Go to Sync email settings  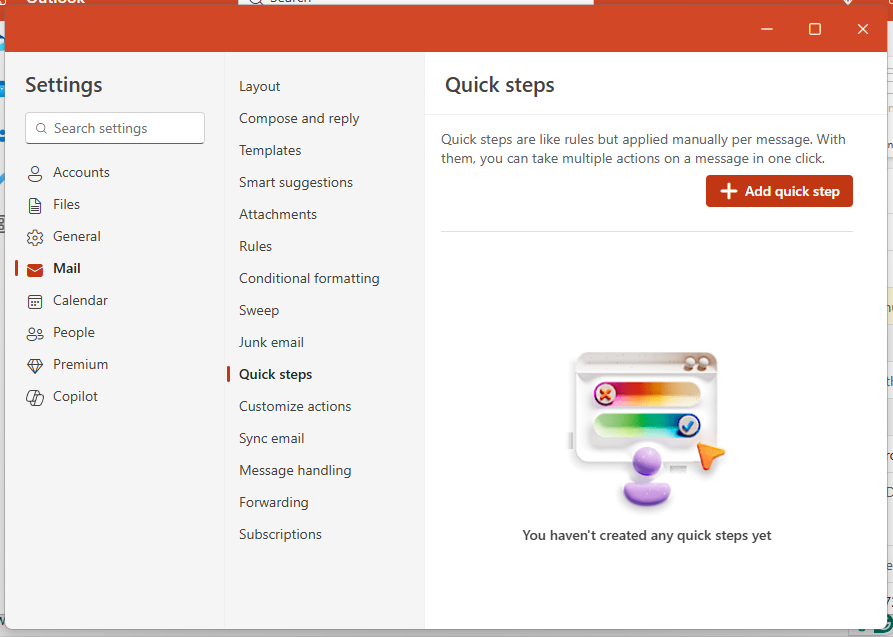pos(272,438)
